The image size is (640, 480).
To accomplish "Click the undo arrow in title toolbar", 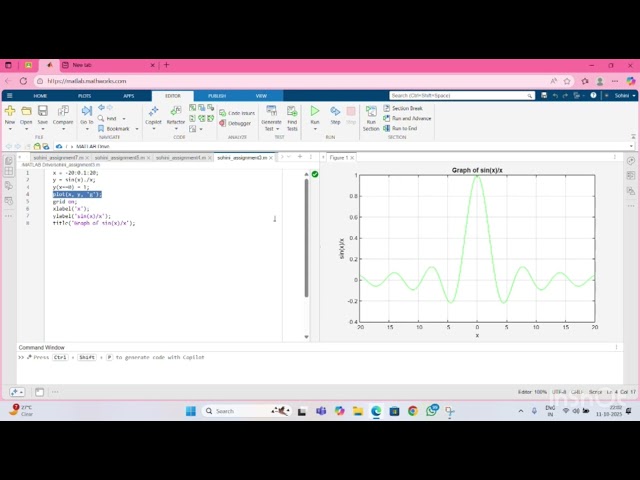I will 555,95.
